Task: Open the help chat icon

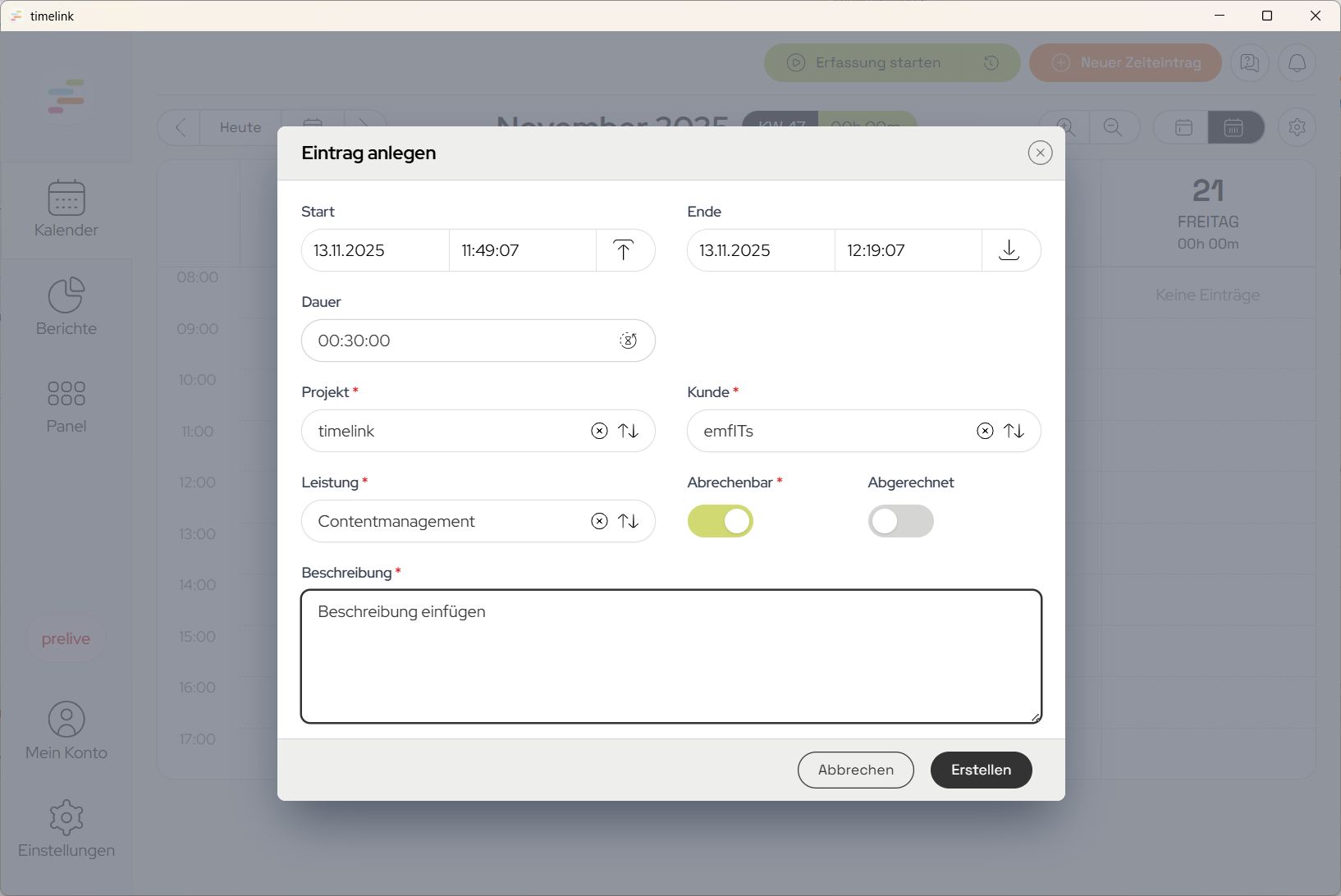Action: point(1249,63)
